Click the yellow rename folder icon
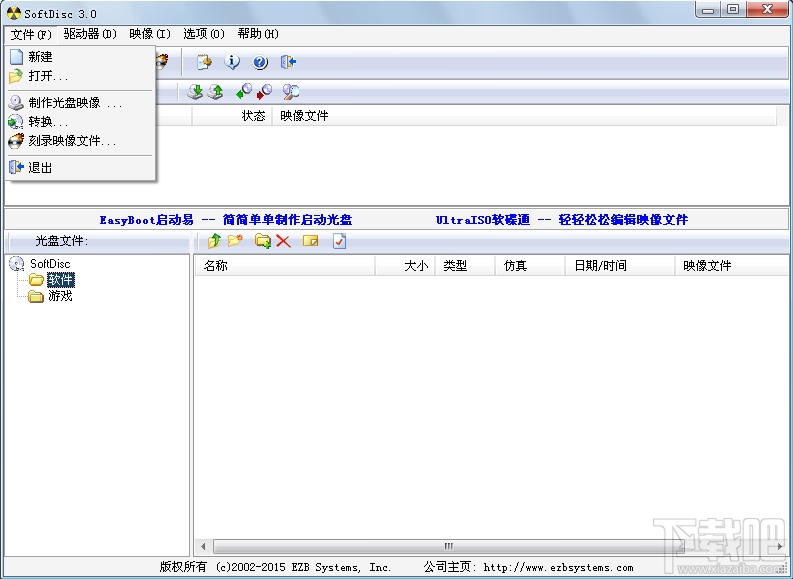Viewport: 793px width, 579px height. pyautogui.click(x=311, y=241)
